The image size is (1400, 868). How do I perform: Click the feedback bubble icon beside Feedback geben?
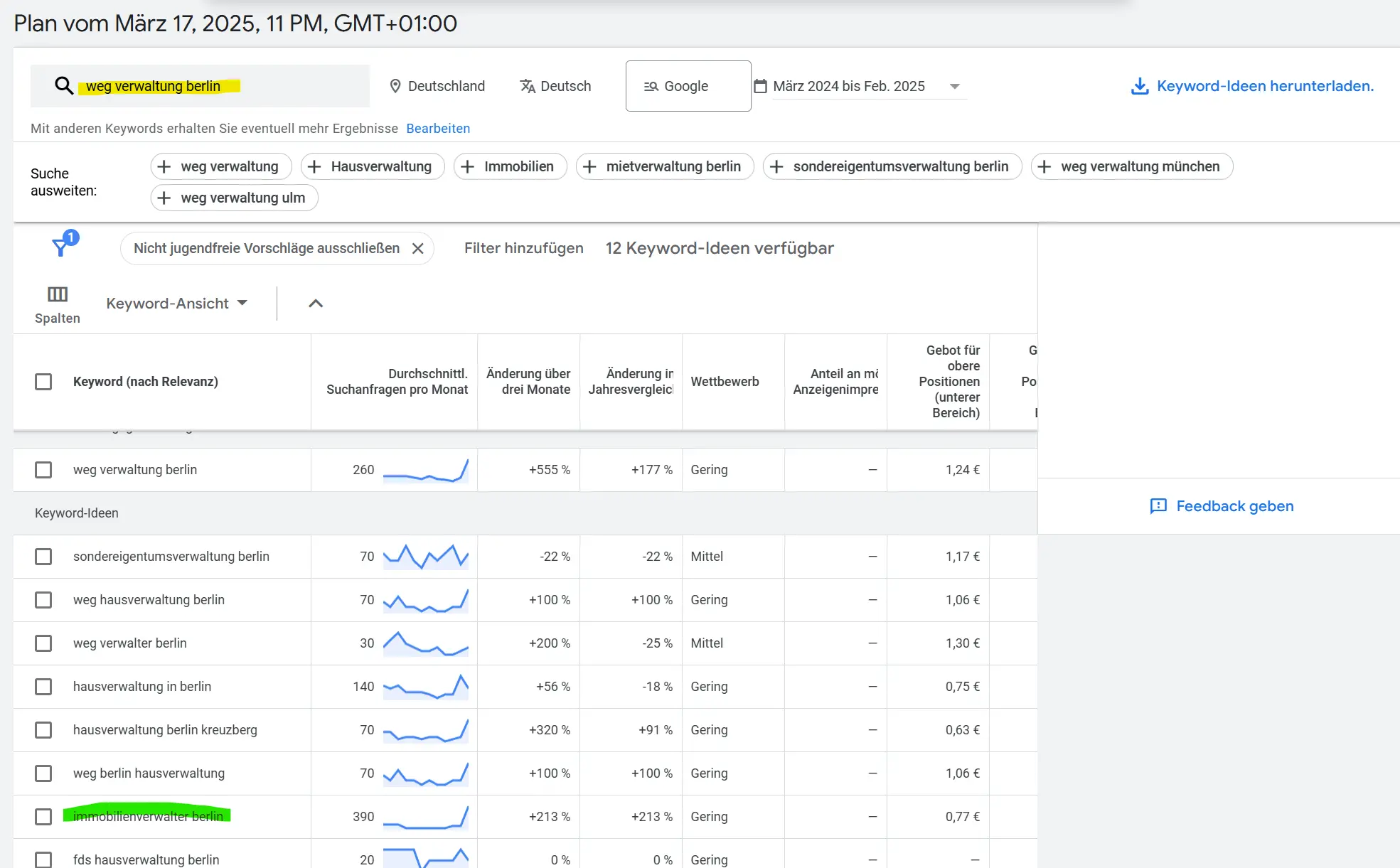click(1159, 506)
